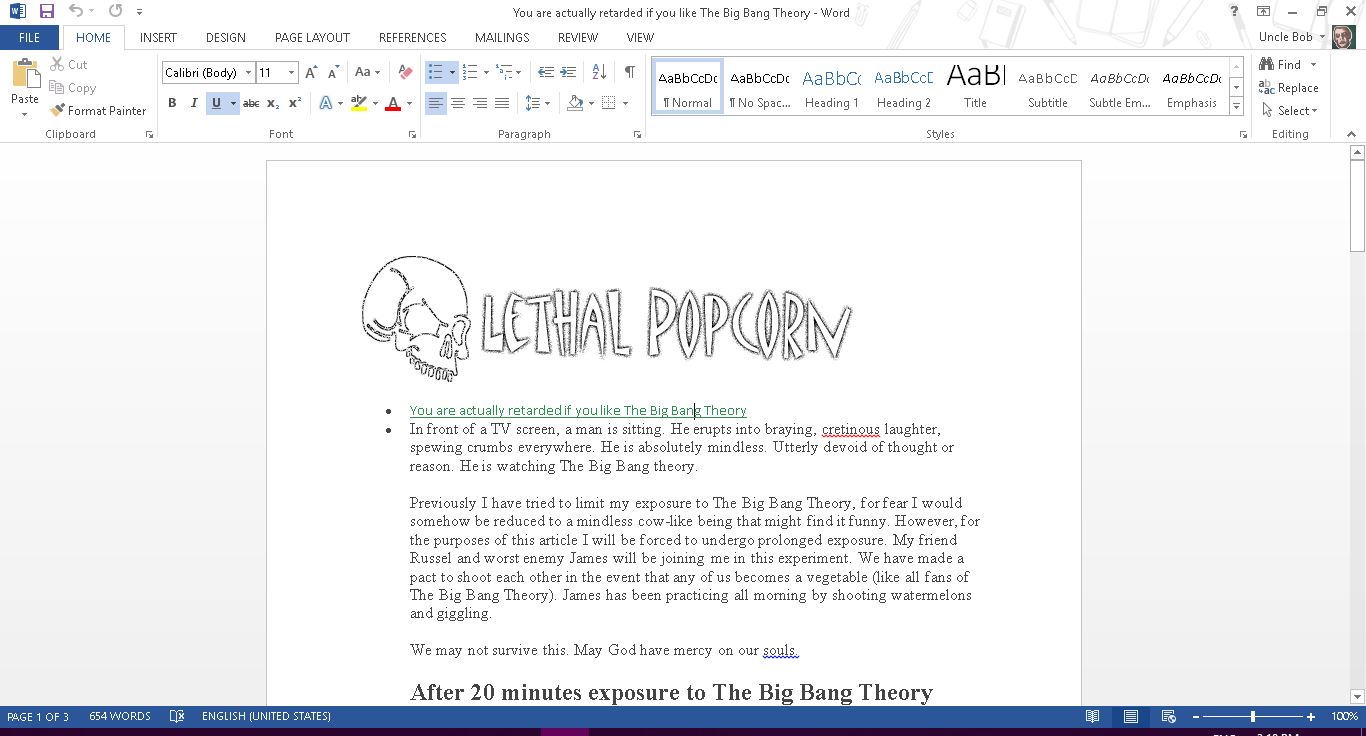Click the Format Painter brush icon
Viewport: 1366px width, 736px height.
click(57, 111)
